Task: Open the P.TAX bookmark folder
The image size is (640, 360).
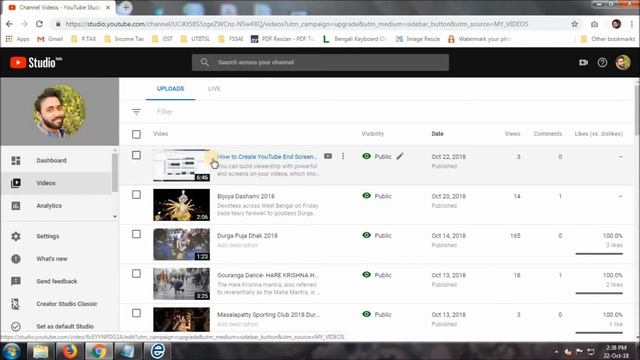Action: click(x=84, y=39)
